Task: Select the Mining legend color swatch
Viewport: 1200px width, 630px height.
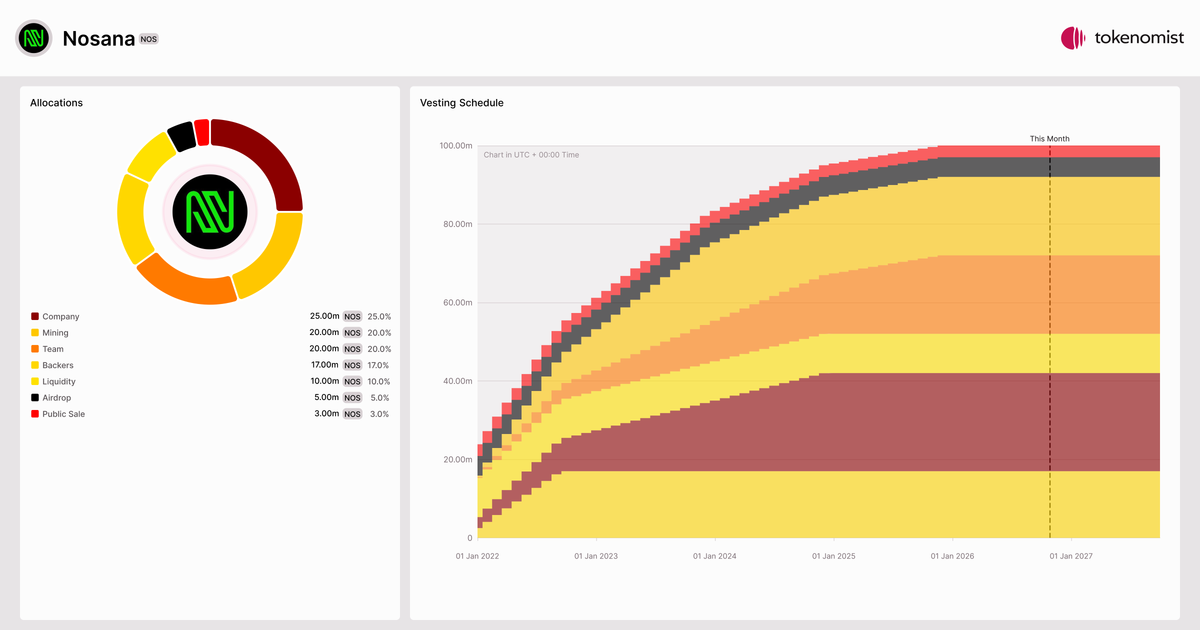Action: (x=35, y=333)
